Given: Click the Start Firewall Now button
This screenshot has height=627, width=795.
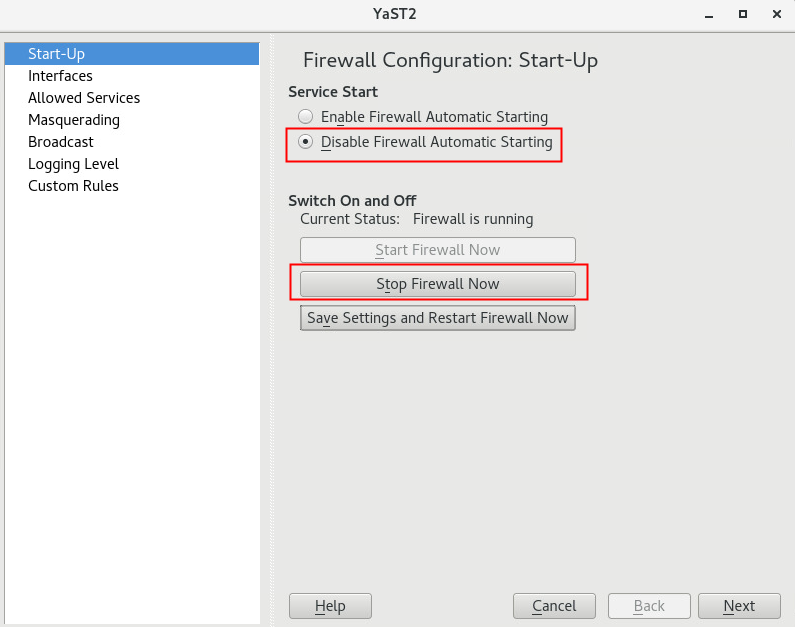Looking at the screenshot, I should coord(438,250).
